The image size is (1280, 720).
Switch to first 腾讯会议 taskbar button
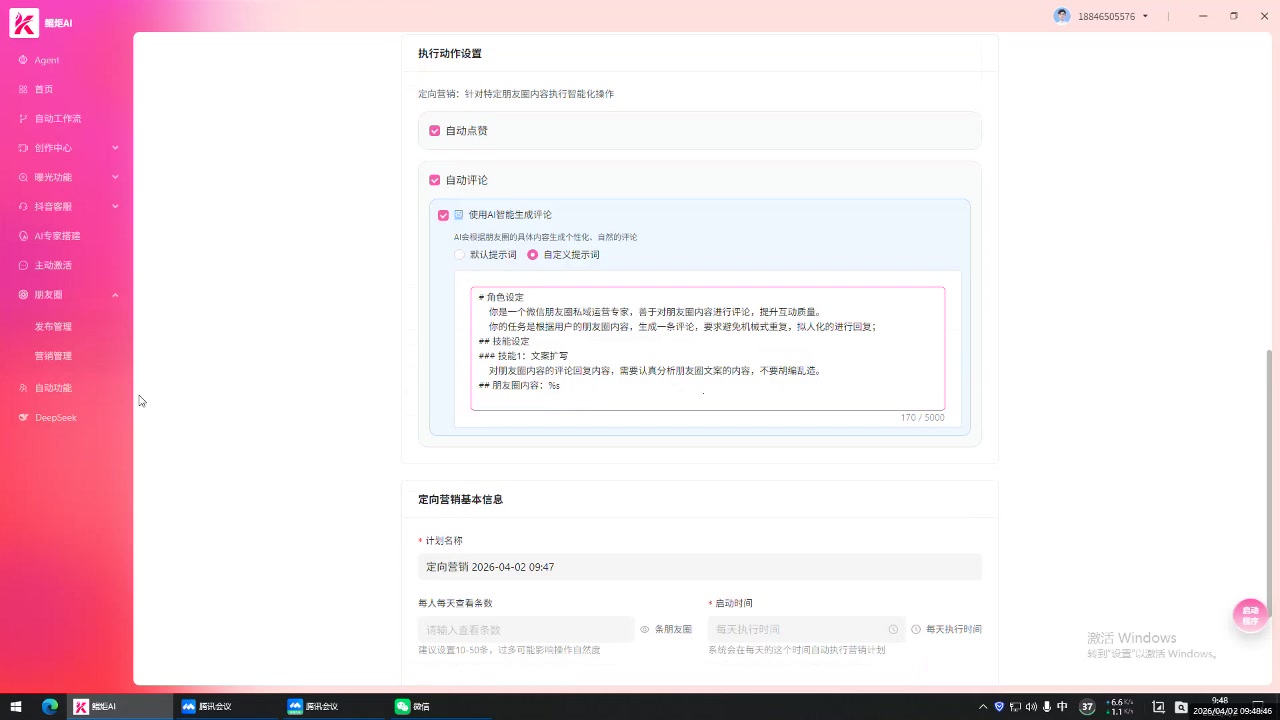coord(226,706)
